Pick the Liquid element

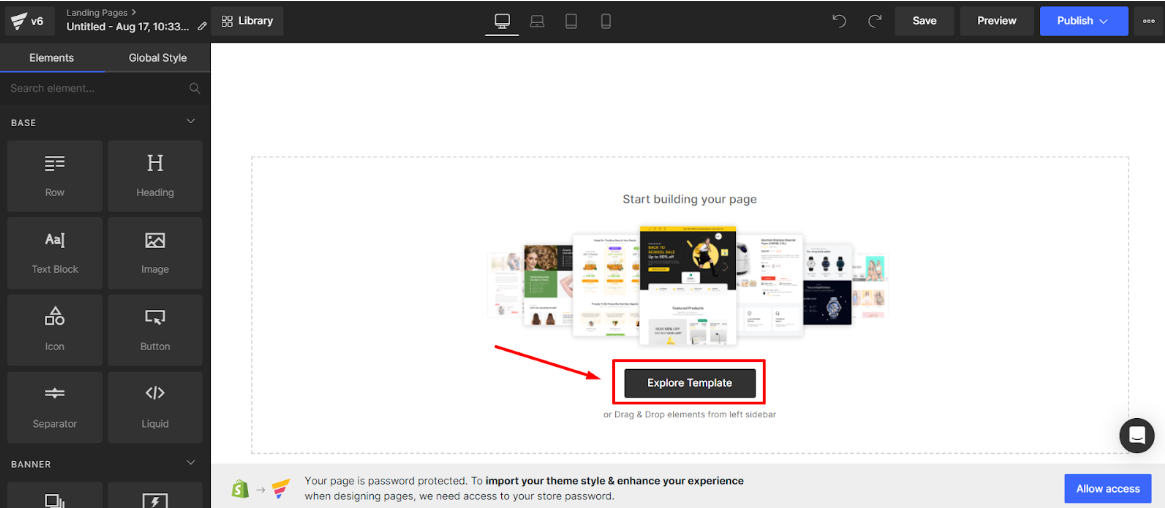click(155, 408)
